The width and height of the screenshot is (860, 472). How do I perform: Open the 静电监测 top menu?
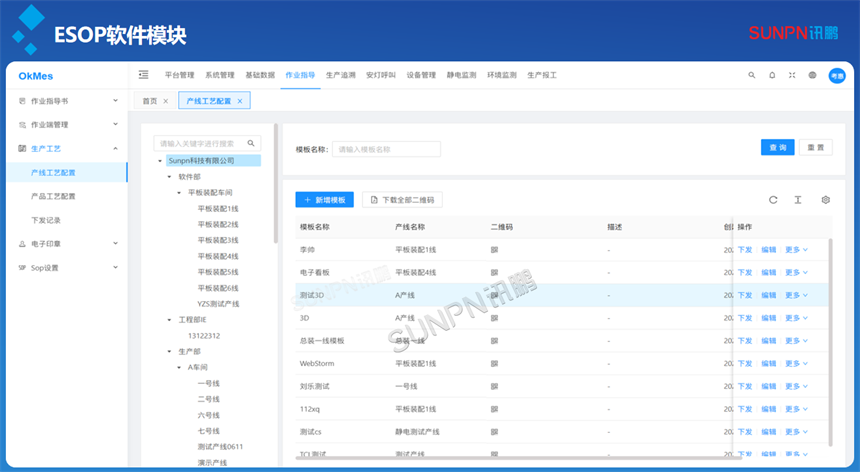point(461,75)
